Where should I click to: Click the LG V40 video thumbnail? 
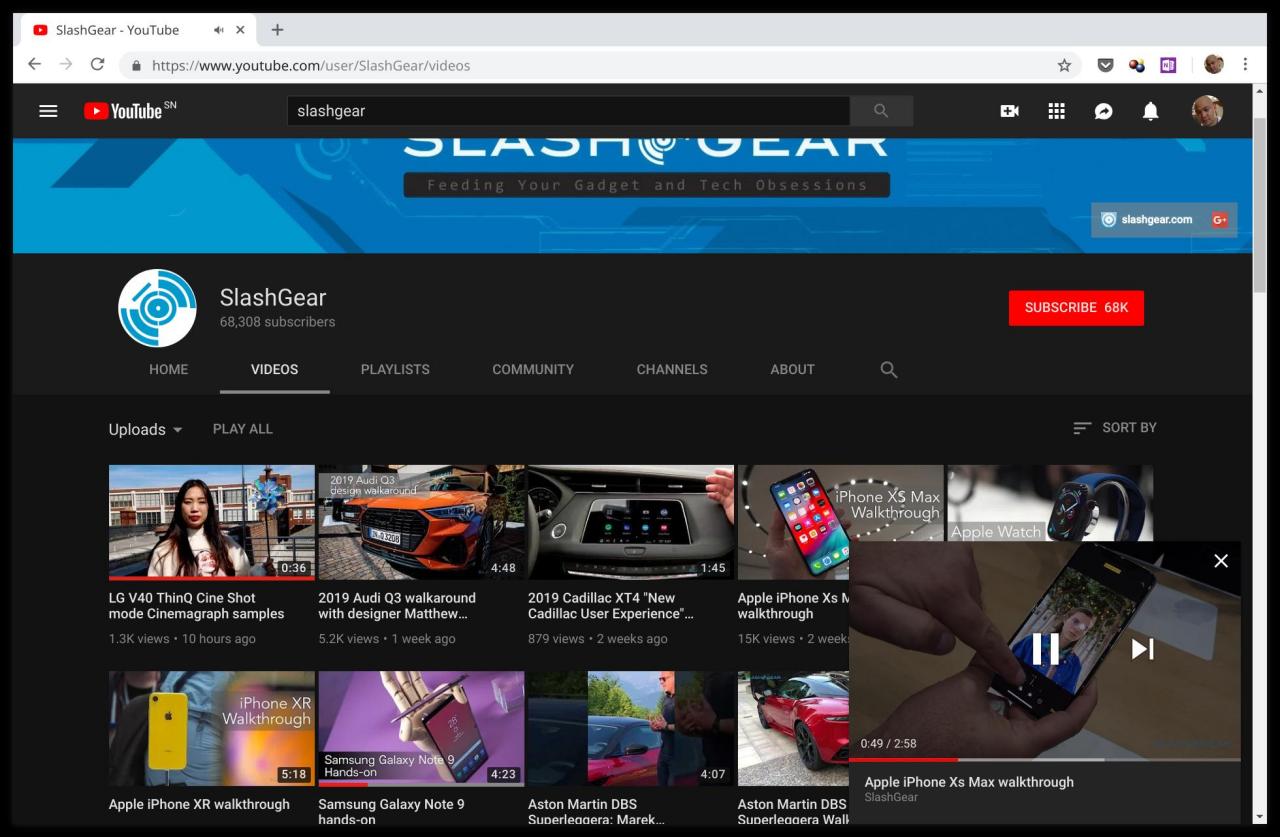(211, 522)
